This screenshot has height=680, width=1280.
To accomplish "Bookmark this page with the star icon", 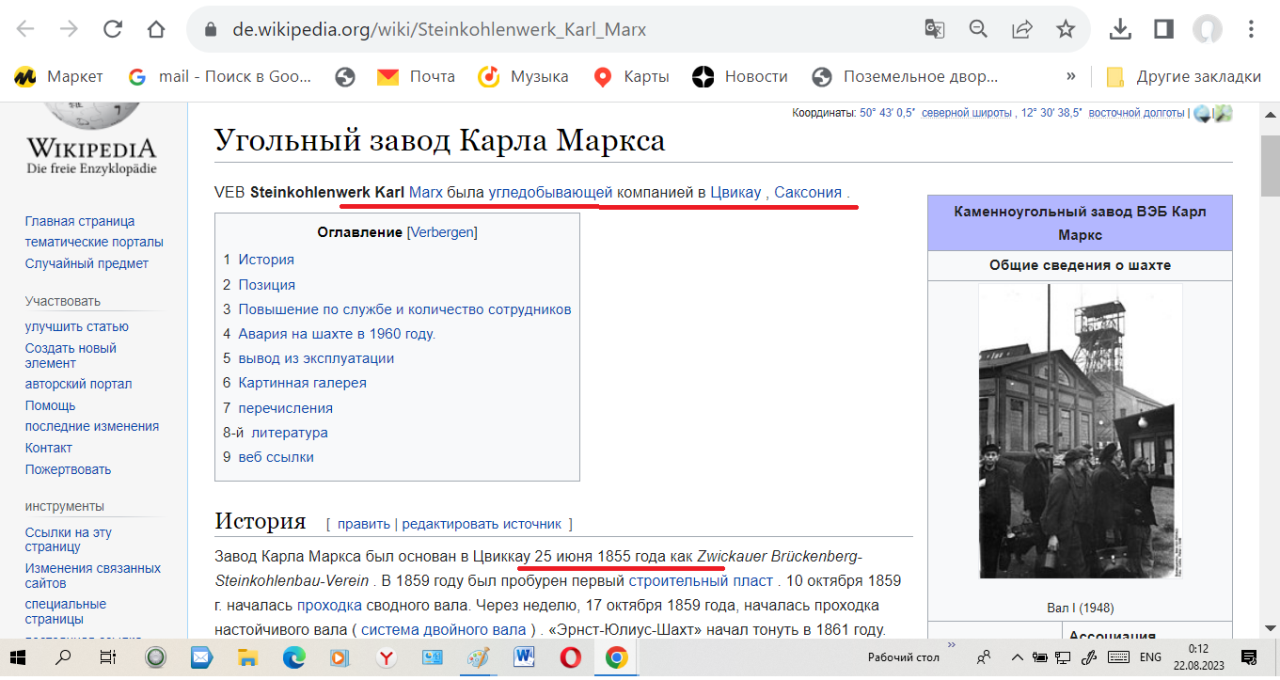I will pyautogui.click(x=1066, y=29).
